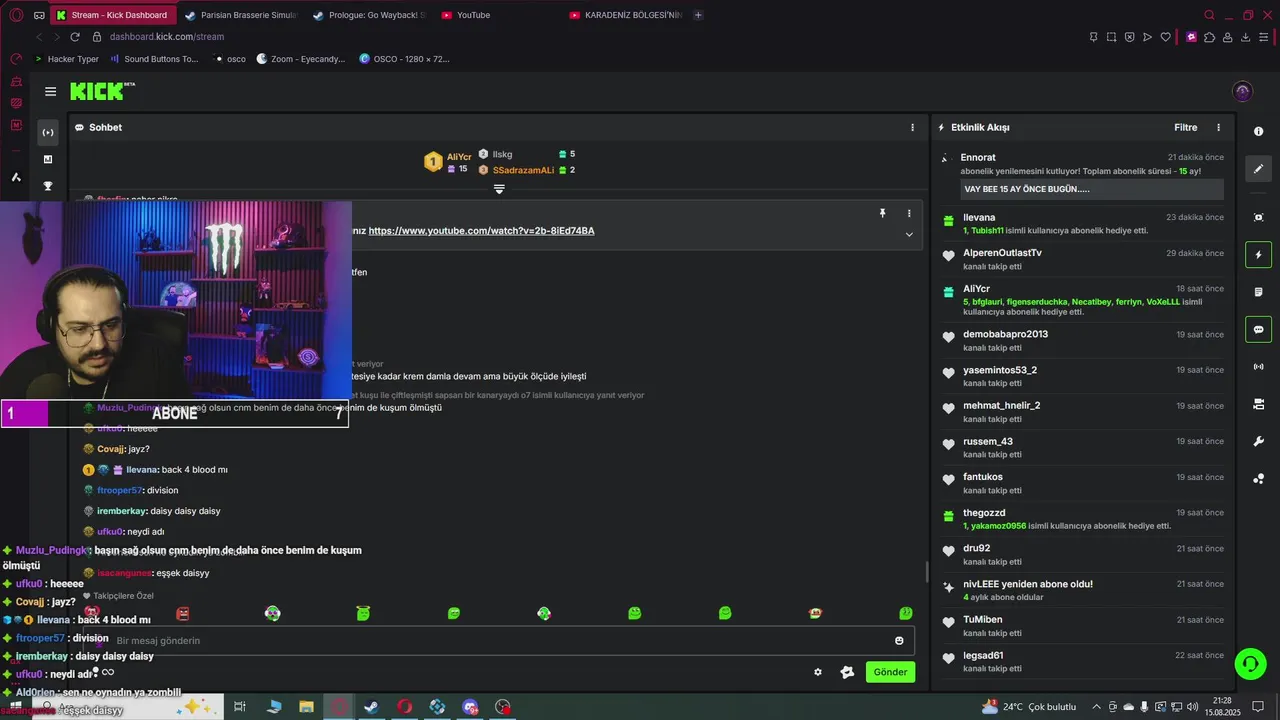Click the pencil edit icon in right sidebar

click(1258, 169)
